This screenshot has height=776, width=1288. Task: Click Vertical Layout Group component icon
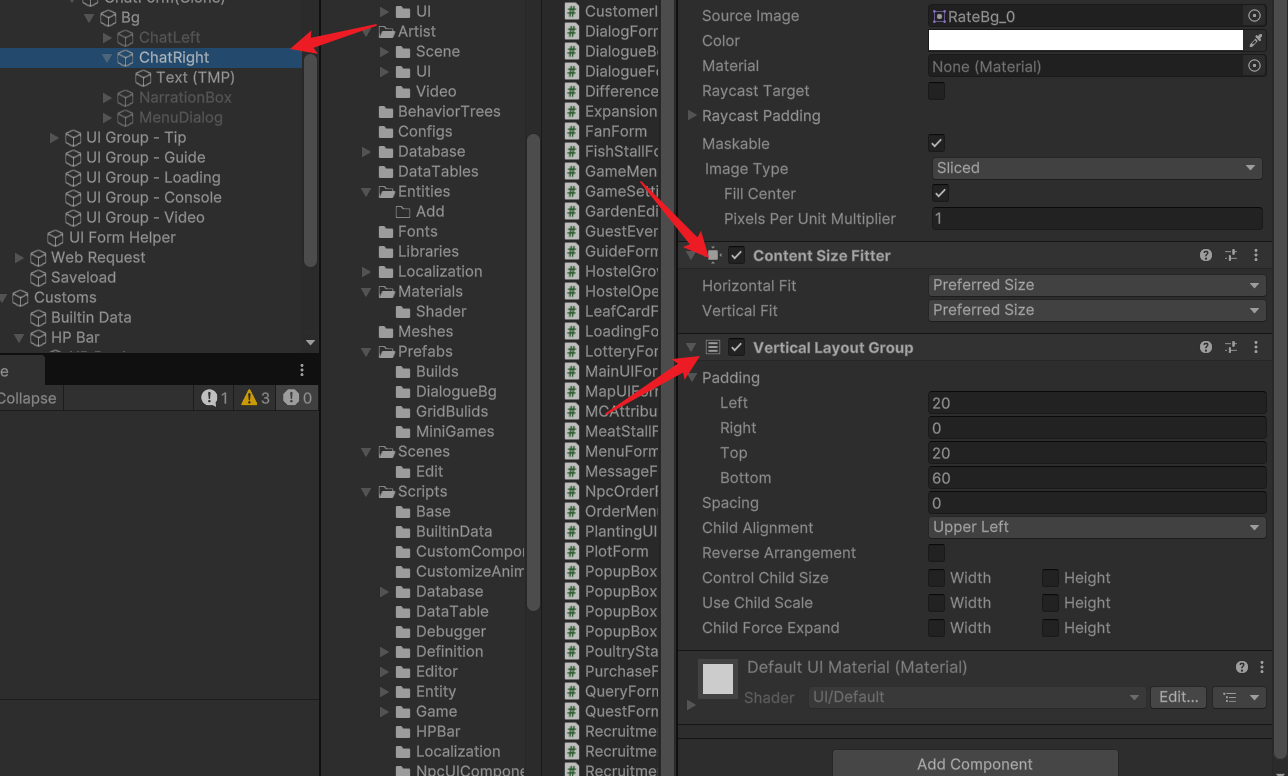[x=713, y=348]
